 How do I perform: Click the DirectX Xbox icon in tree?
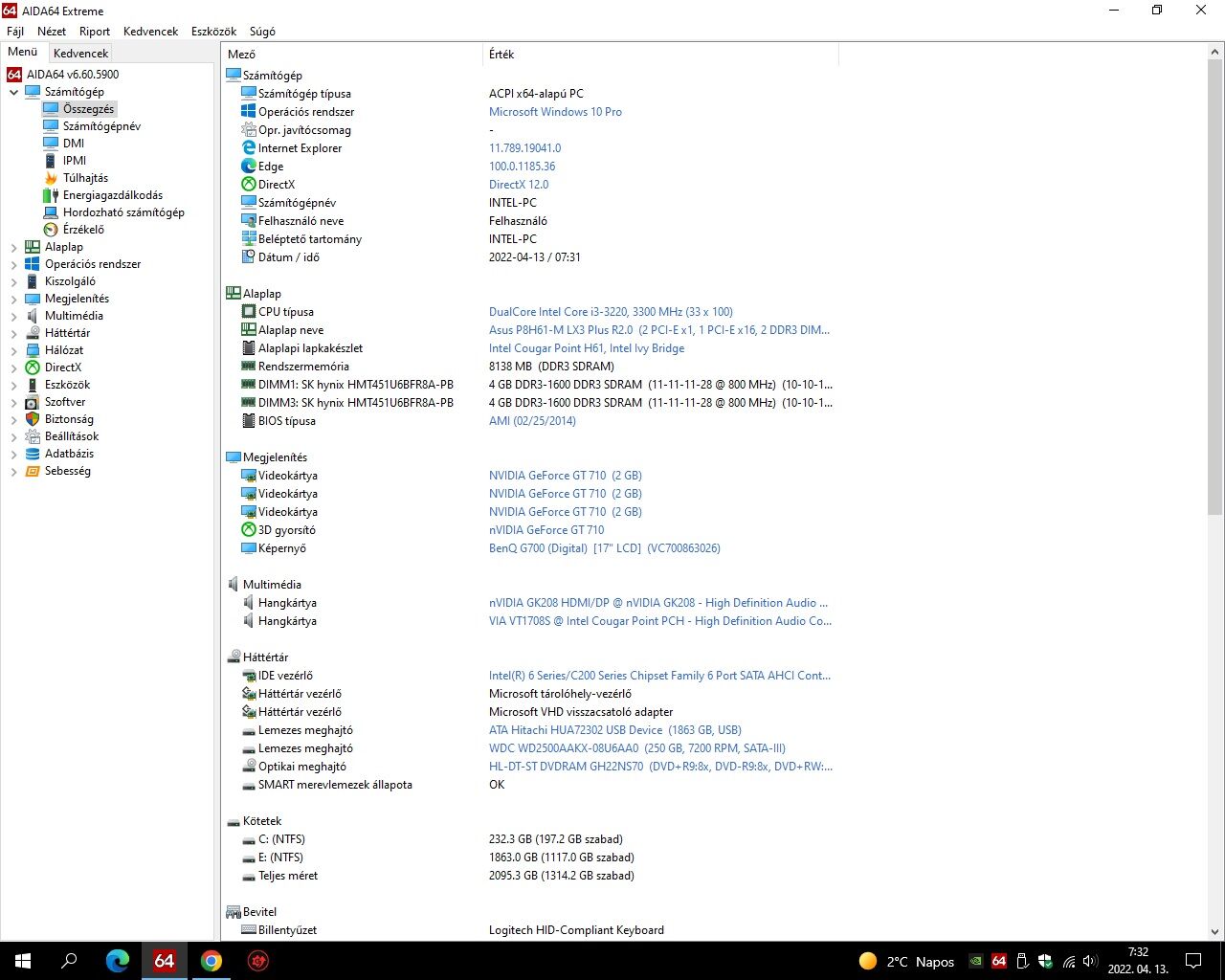[33, 367]
